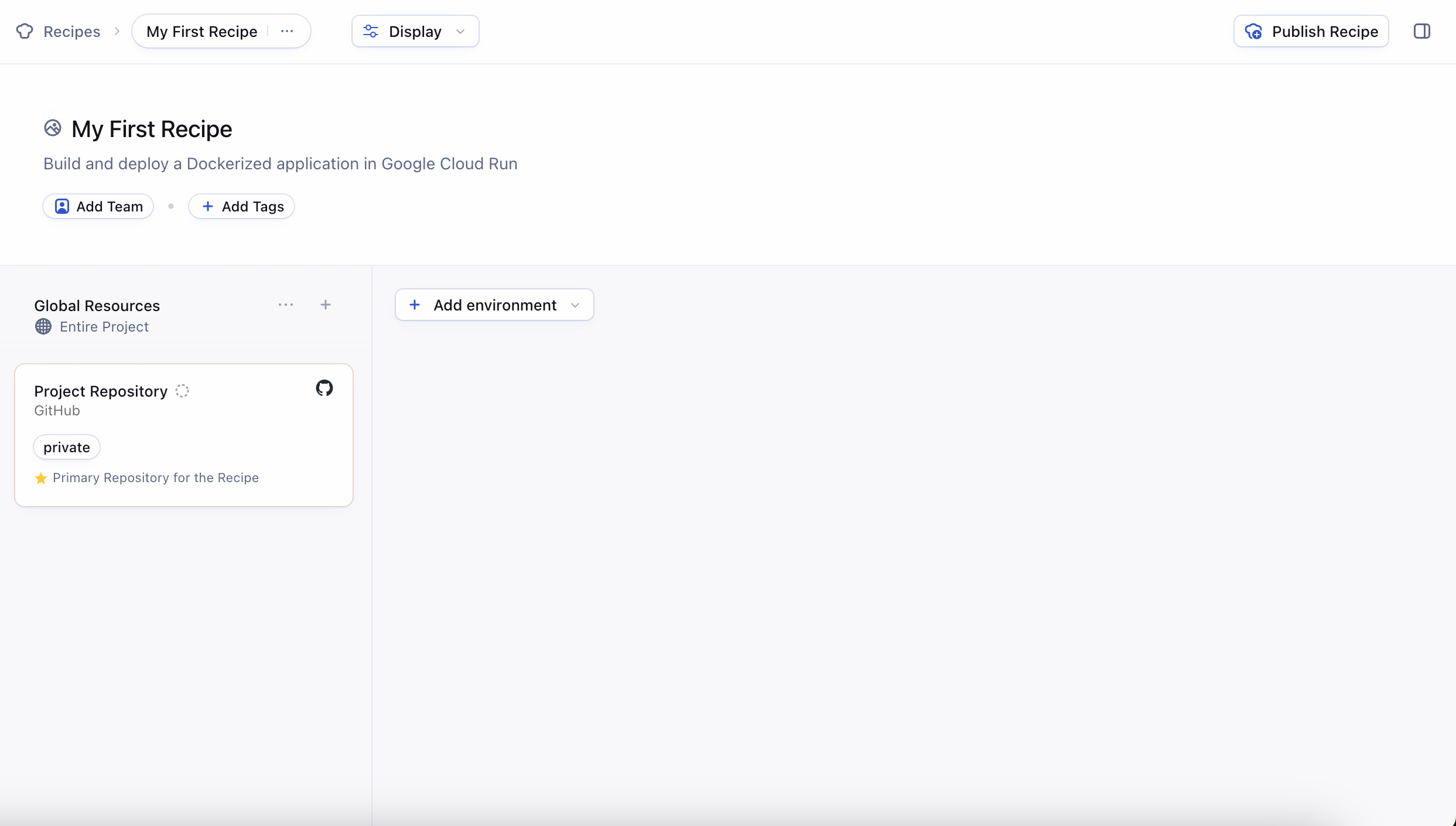The width and height of the screenshot is (1456, 826).
Task: Click the plus icon on Global Resources panel
Action: [x=325, y=305]
